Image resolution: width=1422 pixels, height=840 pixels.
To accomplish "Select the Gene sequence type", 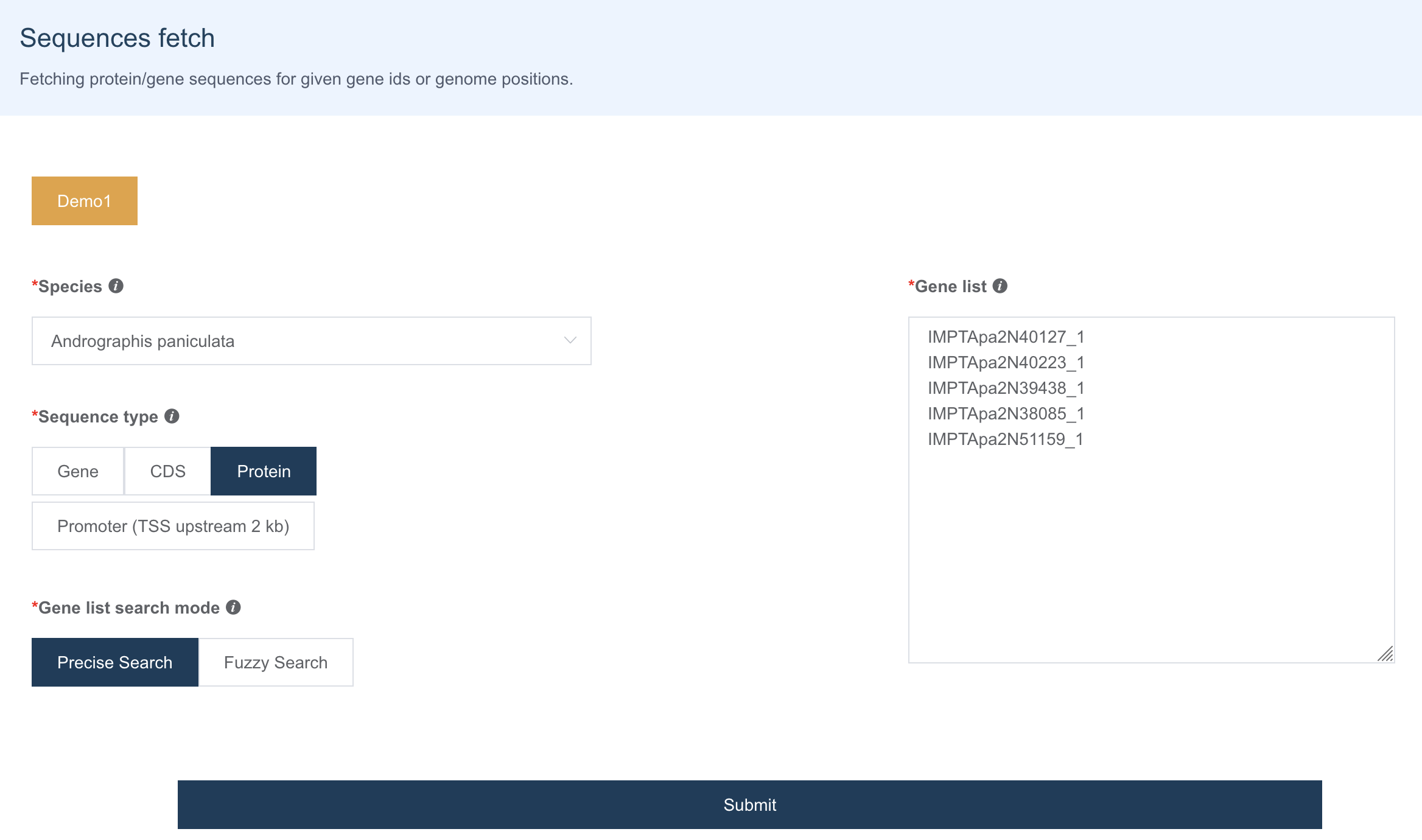I will [x=78, y=471].
